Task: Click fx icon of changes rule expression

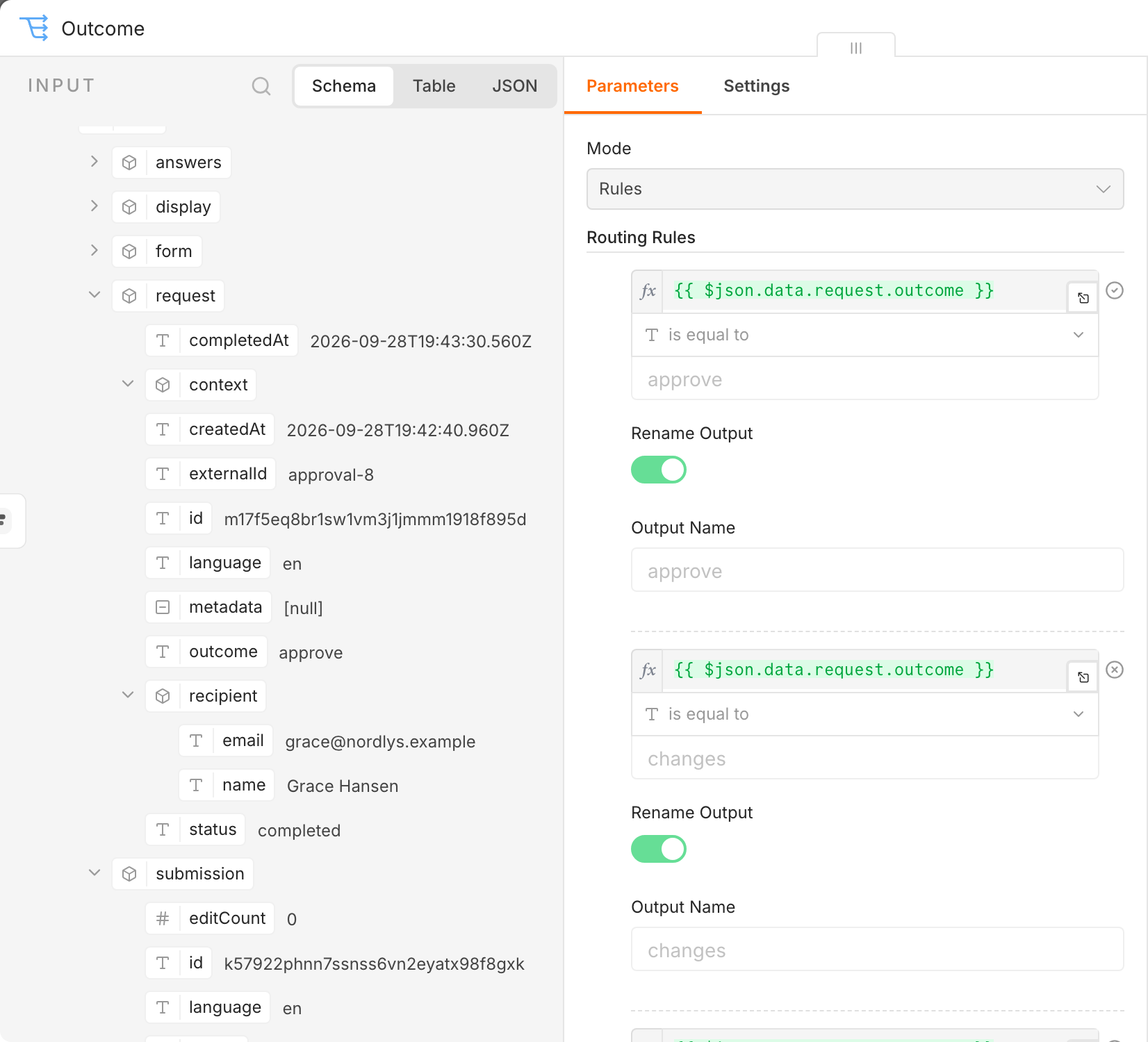Action: pyautogui.click(x=648, y=670)
